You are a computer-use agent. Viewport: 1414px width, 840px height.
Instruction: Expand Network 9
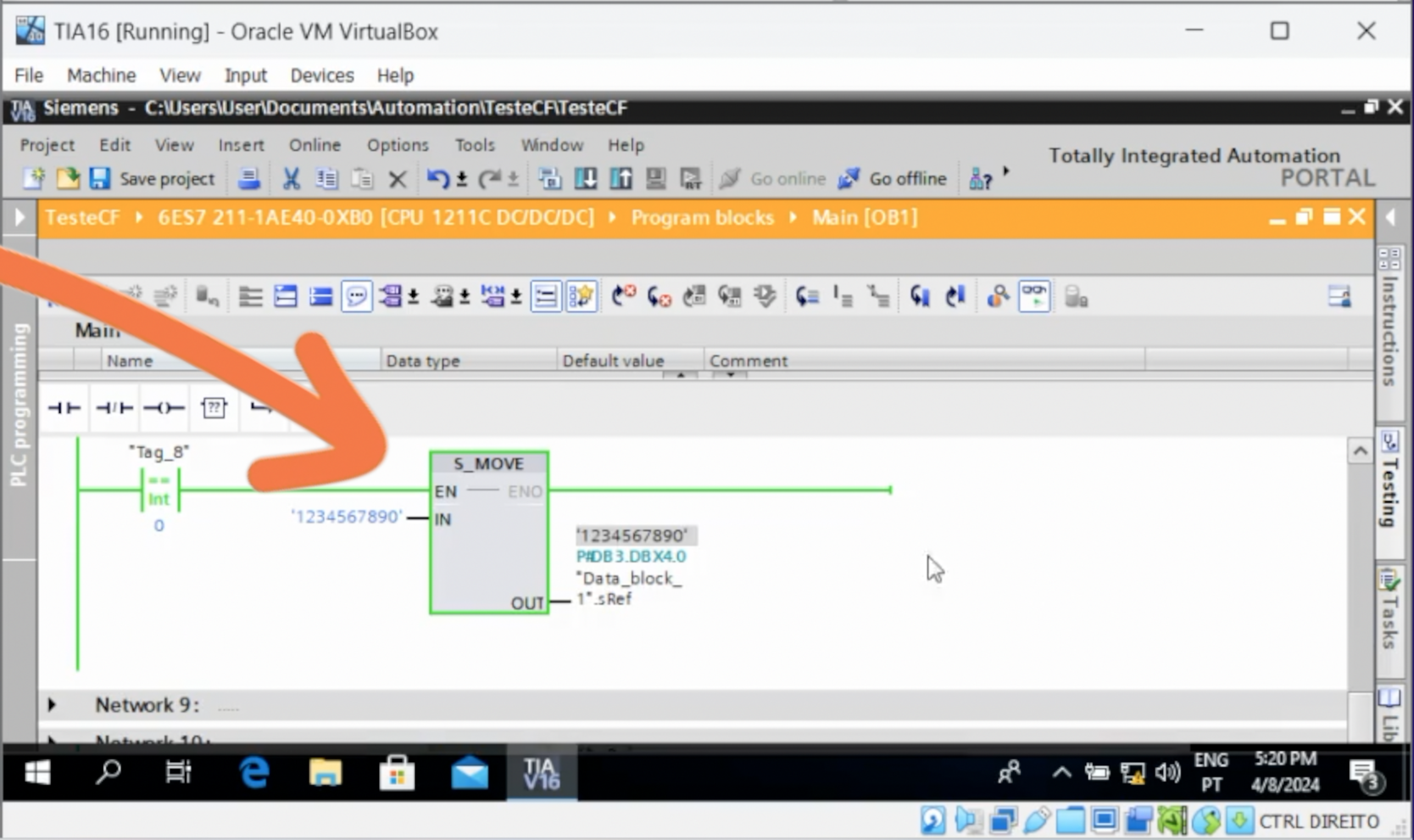[52, 705]
